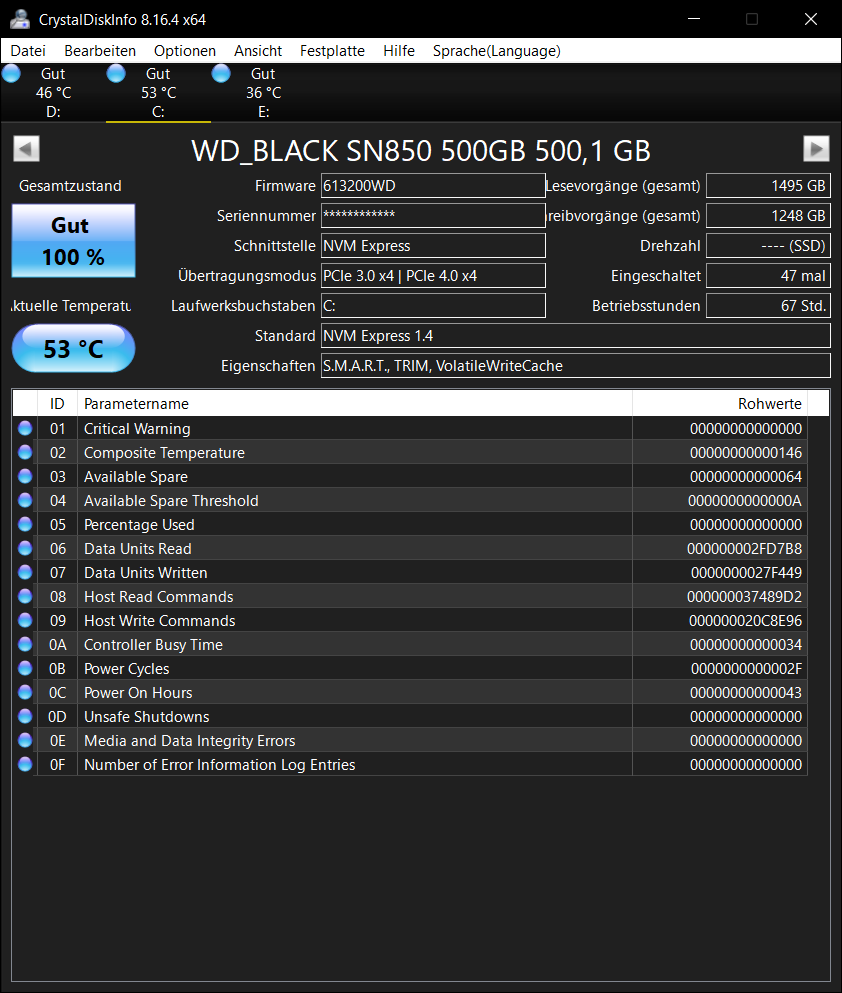Click the WD_BLACK SN850 disk title
The width and height of the screenshot is (842, 993).
tap(421, 151)
